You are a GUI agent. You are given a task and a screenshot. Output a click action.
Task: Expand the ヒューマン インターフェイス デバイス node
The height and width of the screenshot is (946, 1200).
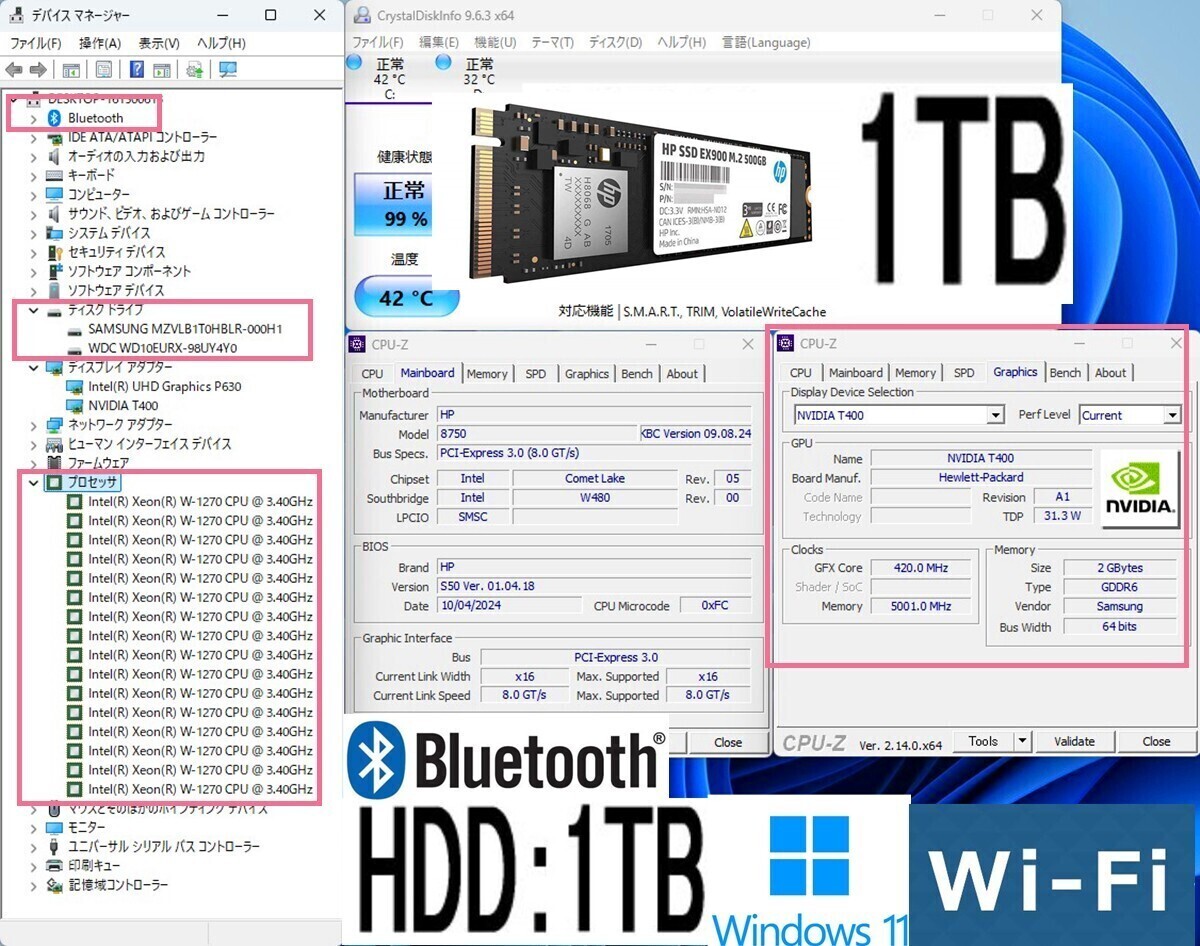pos(33,444)
